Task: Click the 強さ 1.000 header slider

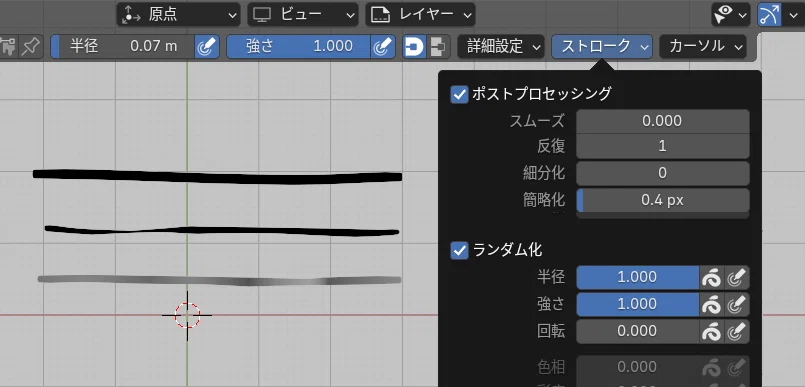Action: click(x=298, y=47)
